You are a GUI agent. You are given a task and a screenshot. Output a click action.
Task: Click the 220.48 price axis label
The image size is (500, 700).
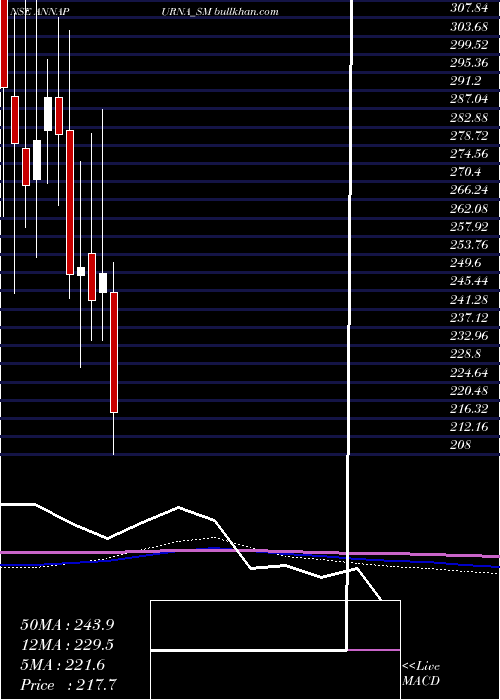tap(469, 391)
